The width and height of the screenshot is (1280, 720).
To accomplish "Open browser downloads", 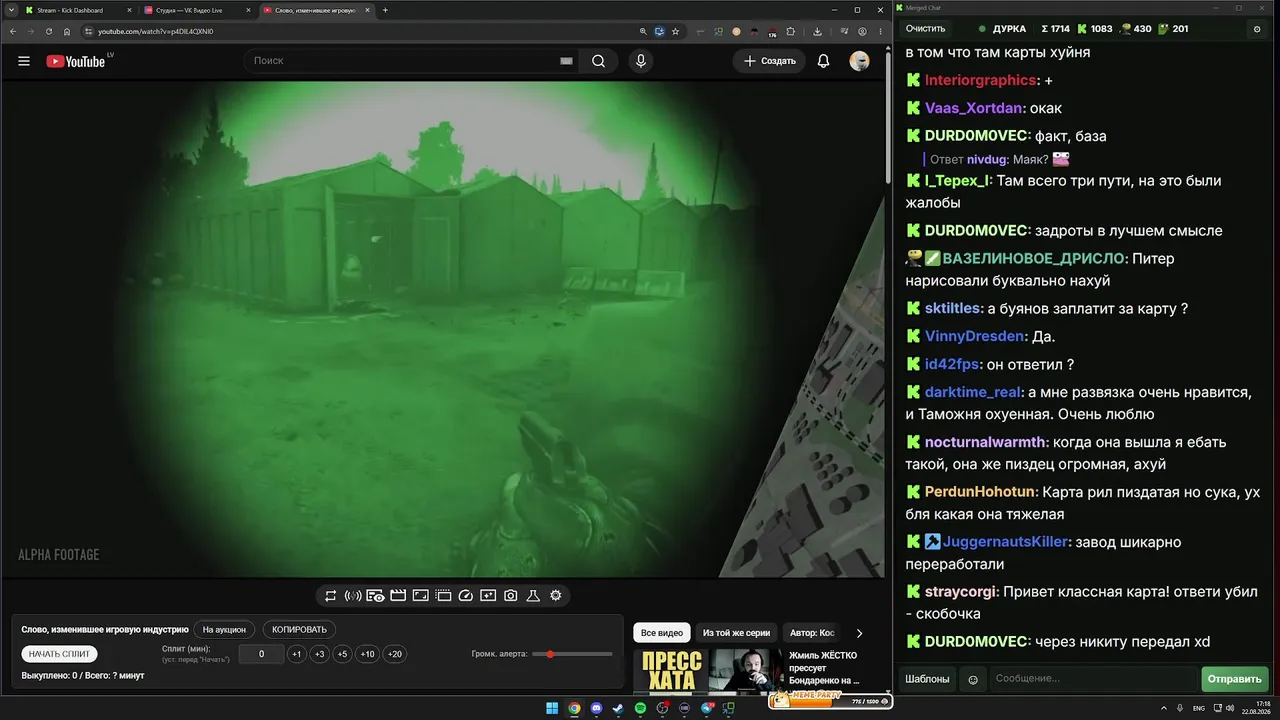I will tap(817, 31).
